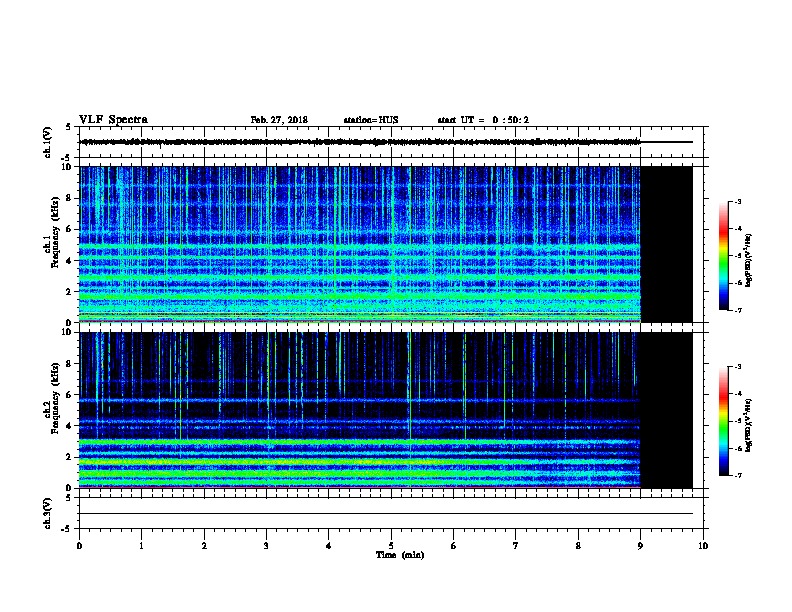Click the "5" tick on the time axis
The image size is (792, 612).
[x=391, y=546]
